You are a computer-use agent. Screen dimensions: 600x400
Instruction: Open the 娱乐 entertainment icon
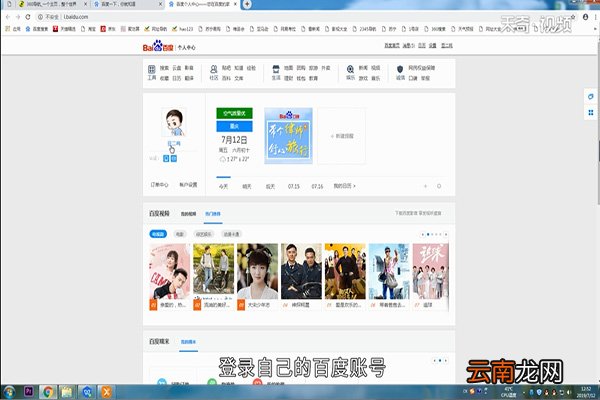pyautogui.click(x=350, y=69)
